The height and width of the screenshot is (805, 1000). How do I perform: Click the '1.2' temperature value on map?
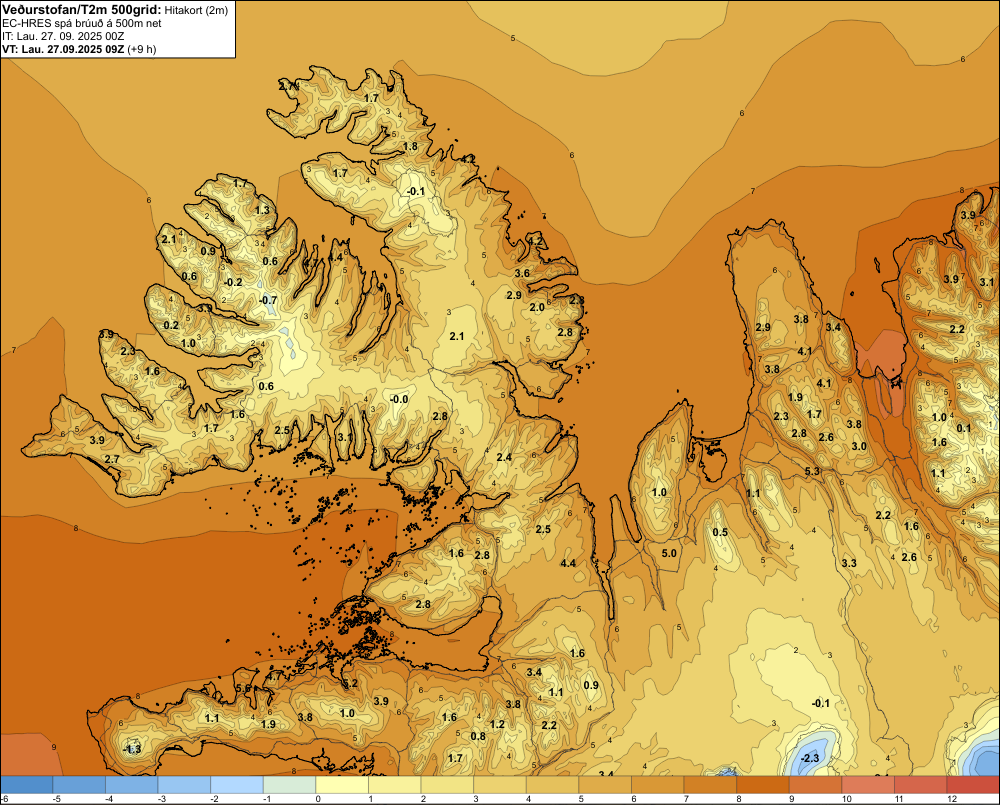(497, 724)
